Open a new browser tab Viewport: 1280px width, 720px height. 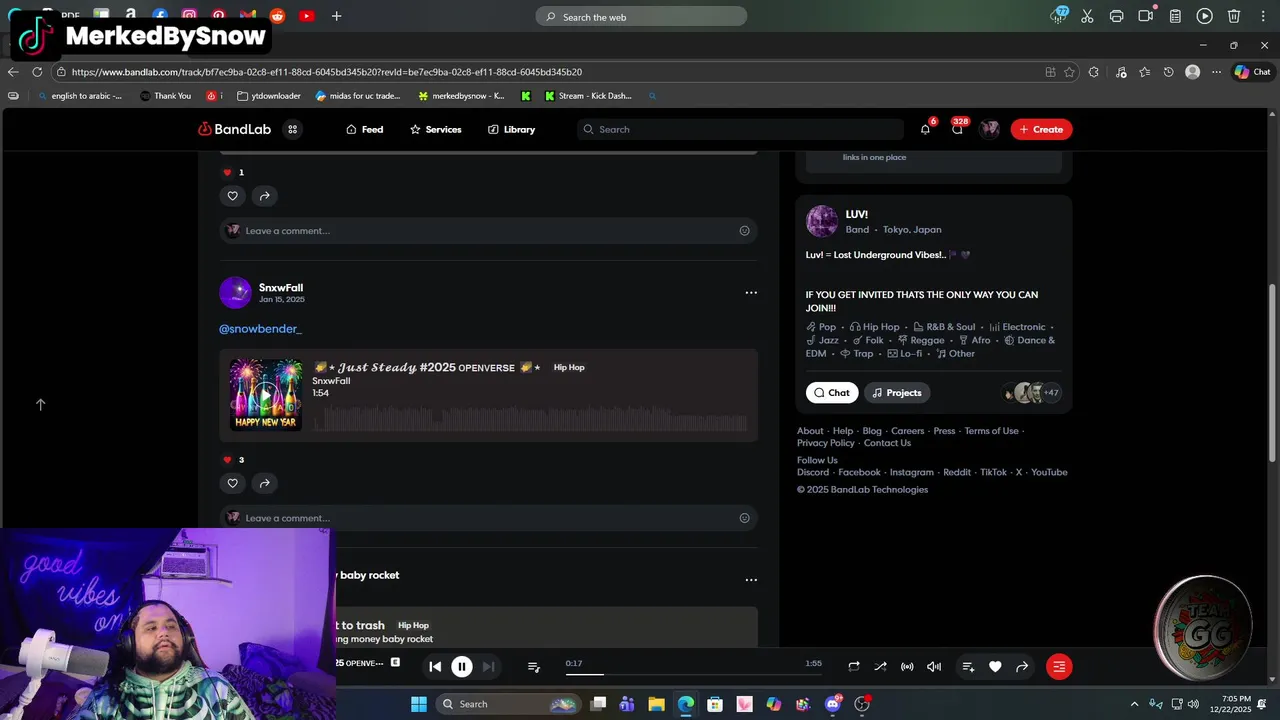336,16
